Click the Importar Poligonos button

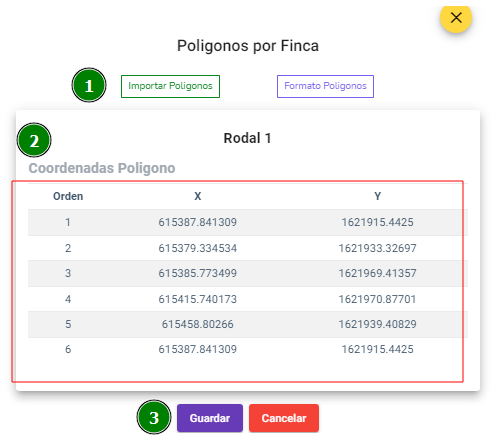pyautogui.click(x=170, y=86)
